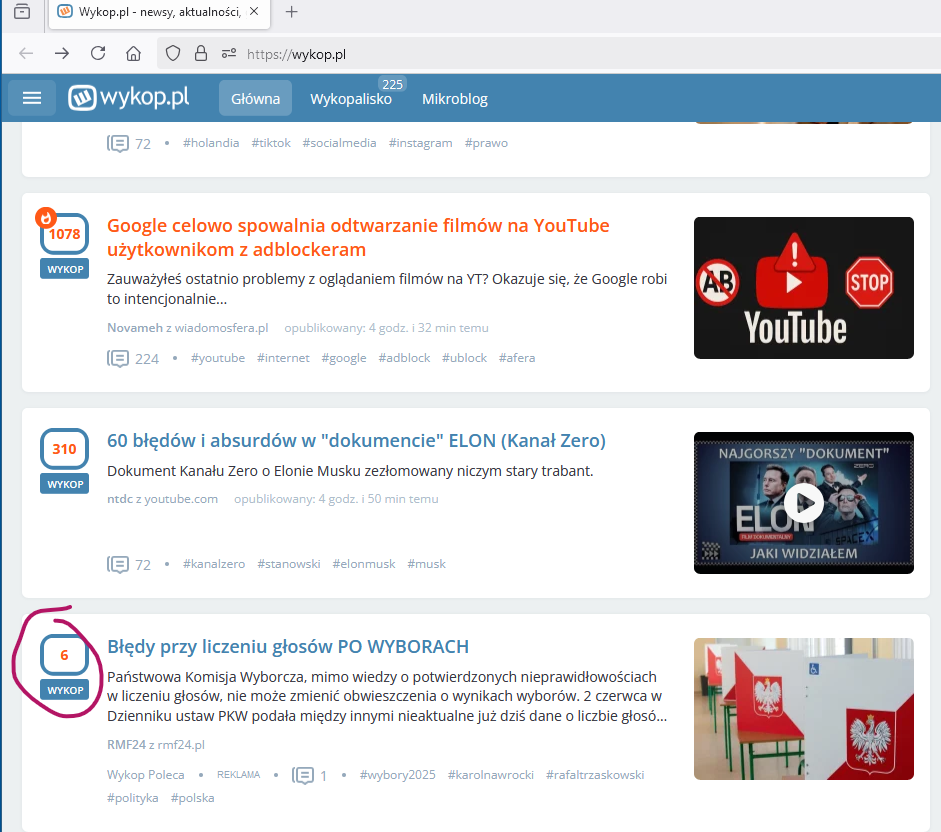Image resolution: width=941 pixels, height=832 pixels.
Task: Reload the page with browser refresh icon
Action: tap(98, 54)
